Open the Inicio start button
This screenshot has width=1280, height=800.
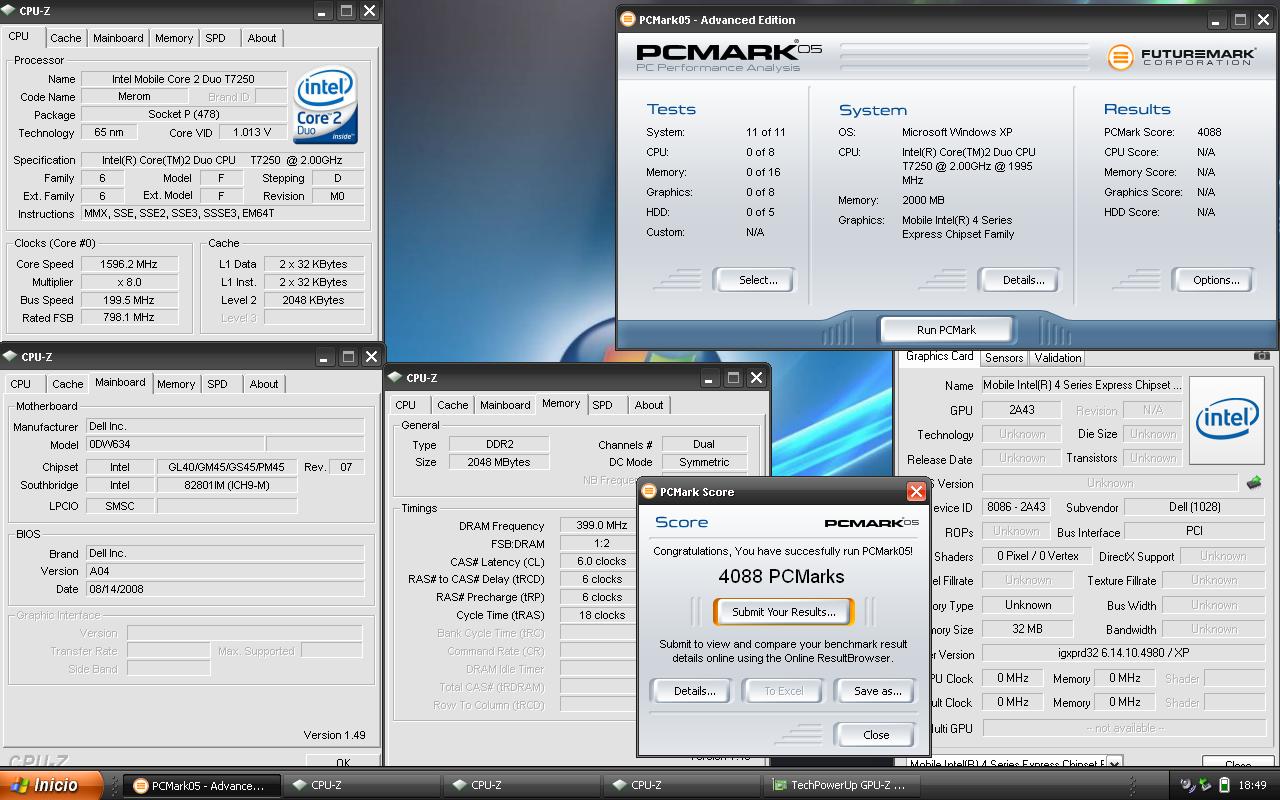(51, 785)
